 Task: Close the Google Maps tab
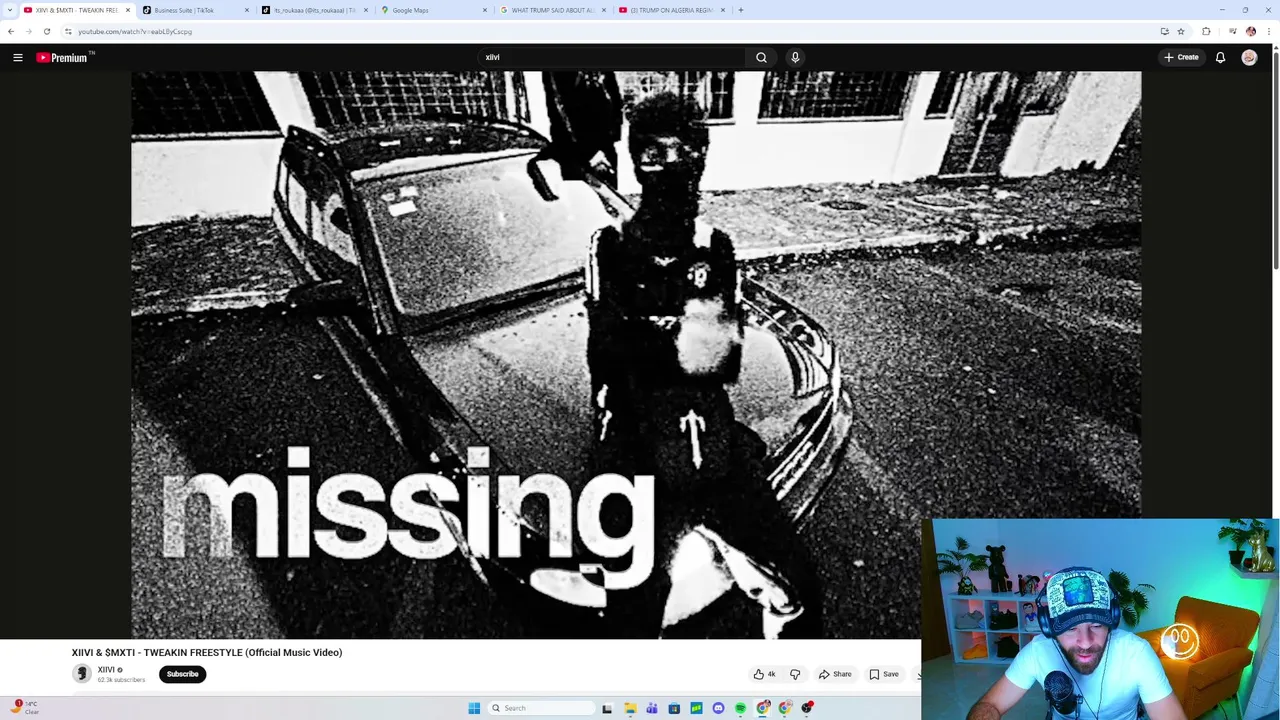click(485, 10)
